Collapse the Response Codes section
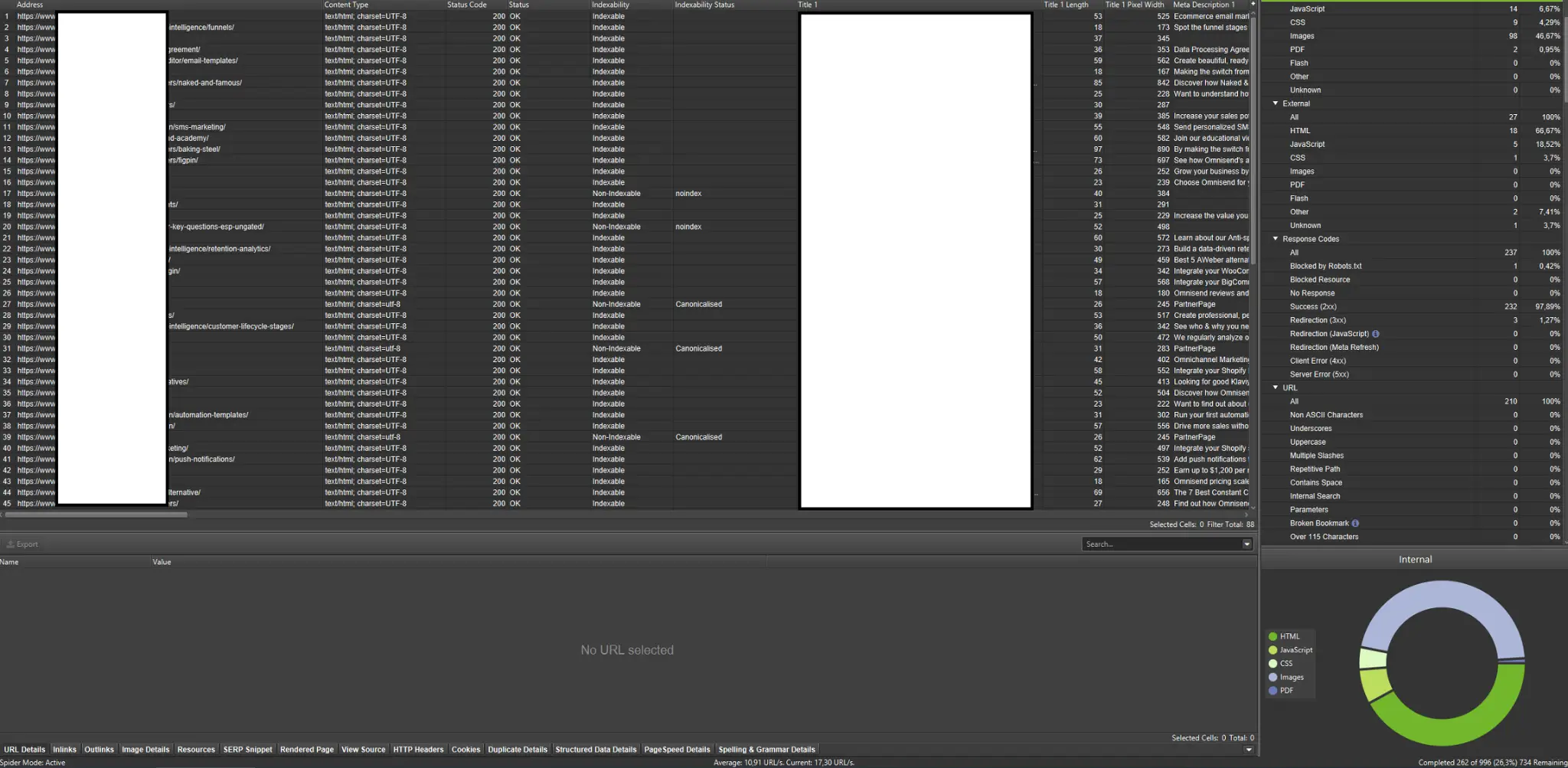Screen dimensions: 1568x768 coord(1276,239)
